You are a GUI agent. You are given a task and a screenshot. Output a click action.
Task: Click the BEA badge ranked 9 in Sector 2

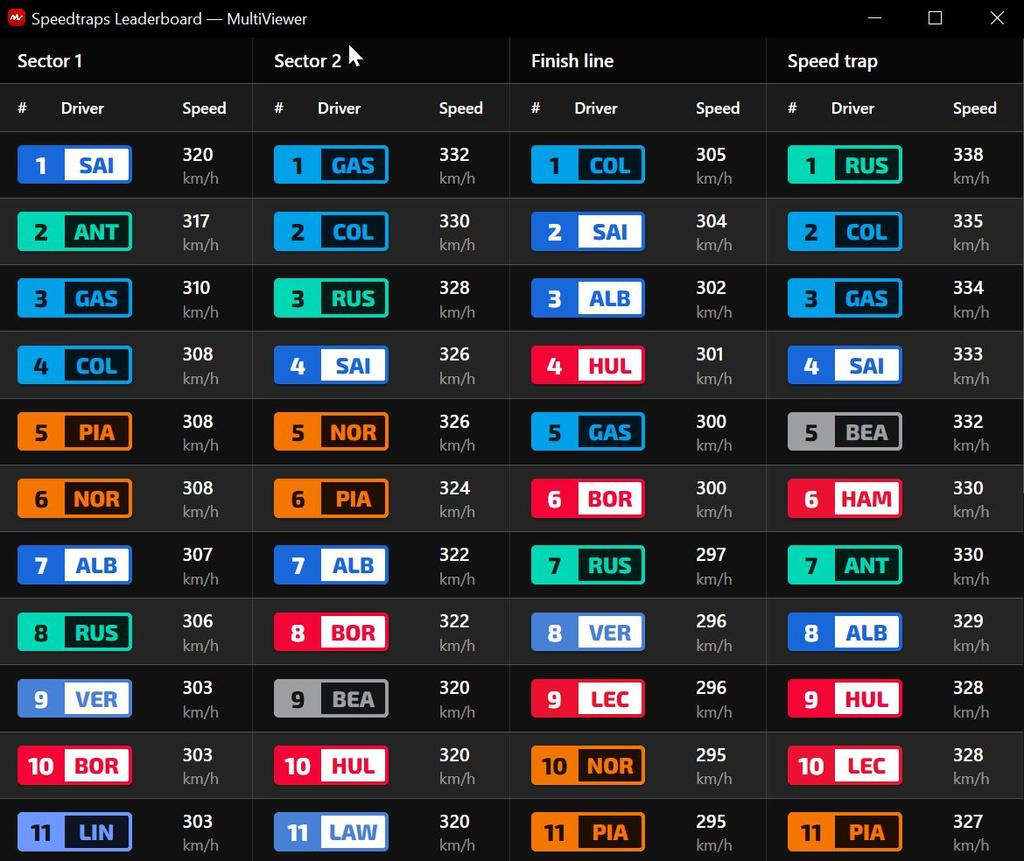(331, 698)
